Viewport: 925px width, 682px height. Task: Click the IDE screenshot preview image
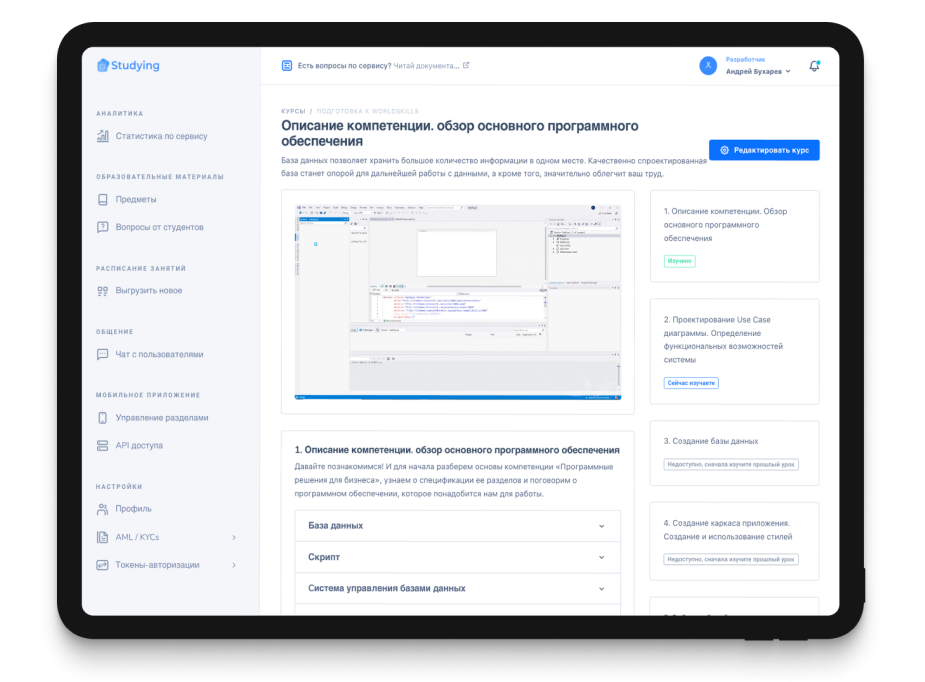click(x=458, y=302)
